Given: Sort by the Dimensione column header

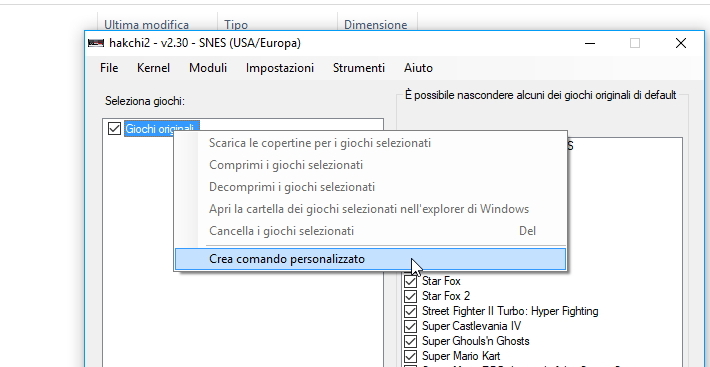Looking at the screenshot, I should coord(375,24).
